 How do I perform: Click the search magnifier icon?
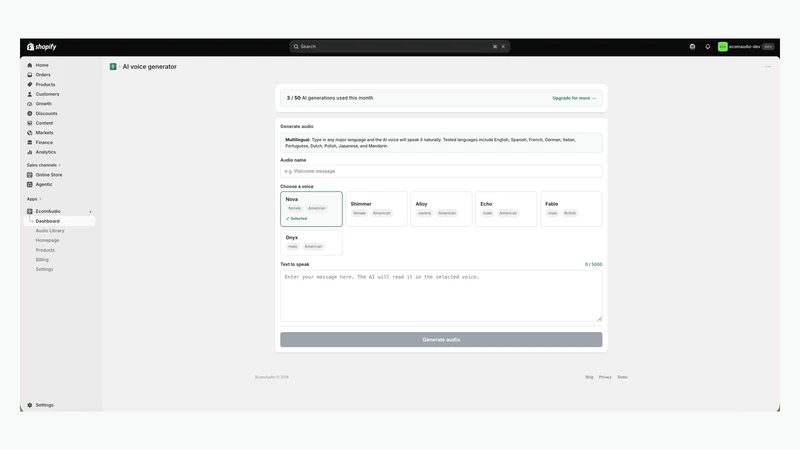coord(296,46)
